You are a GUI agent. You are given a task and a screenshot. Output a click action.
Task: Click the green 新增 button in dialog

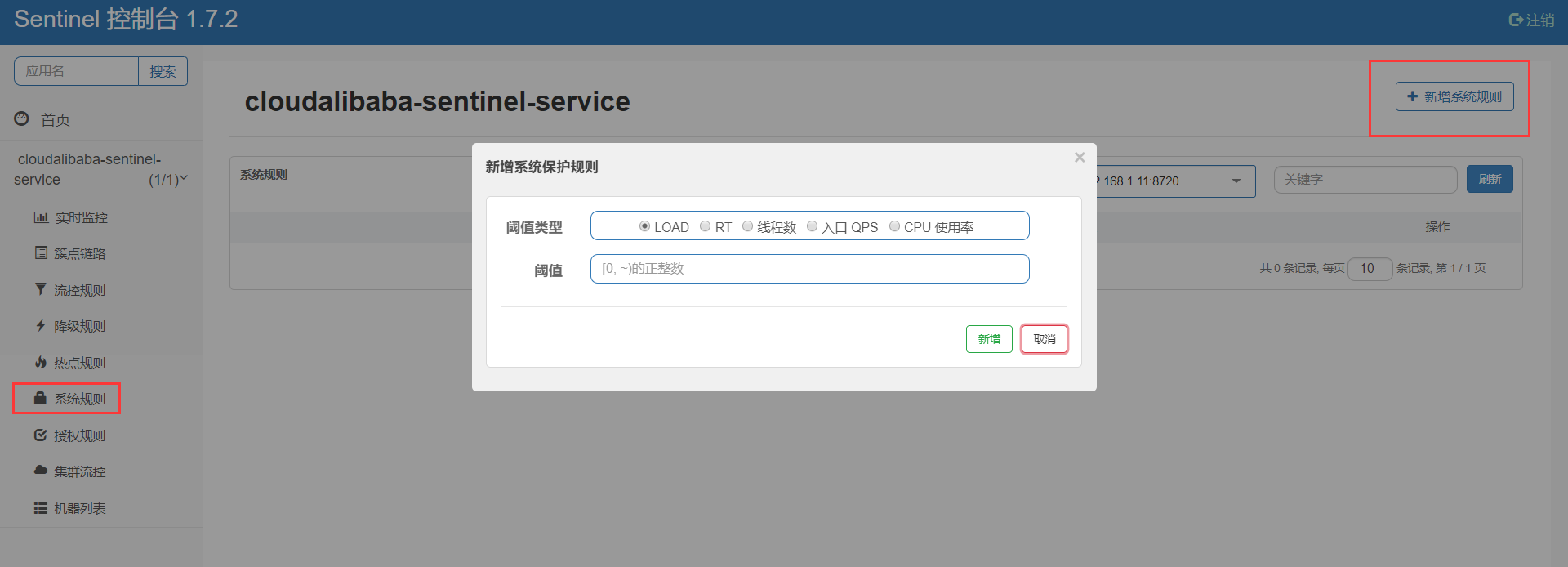tap(989, 339)
